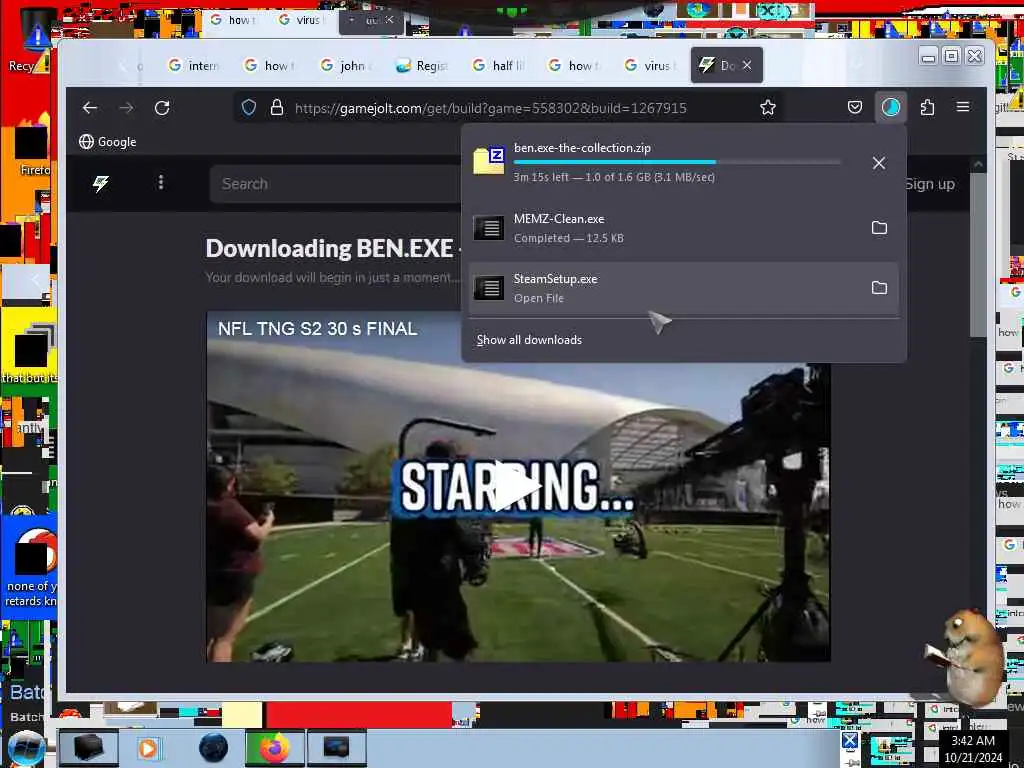Image resolution: width=1024 pixels, height=768 pixels.
Task: Open the media player taskbar icon
Action: tap(148, 748)
